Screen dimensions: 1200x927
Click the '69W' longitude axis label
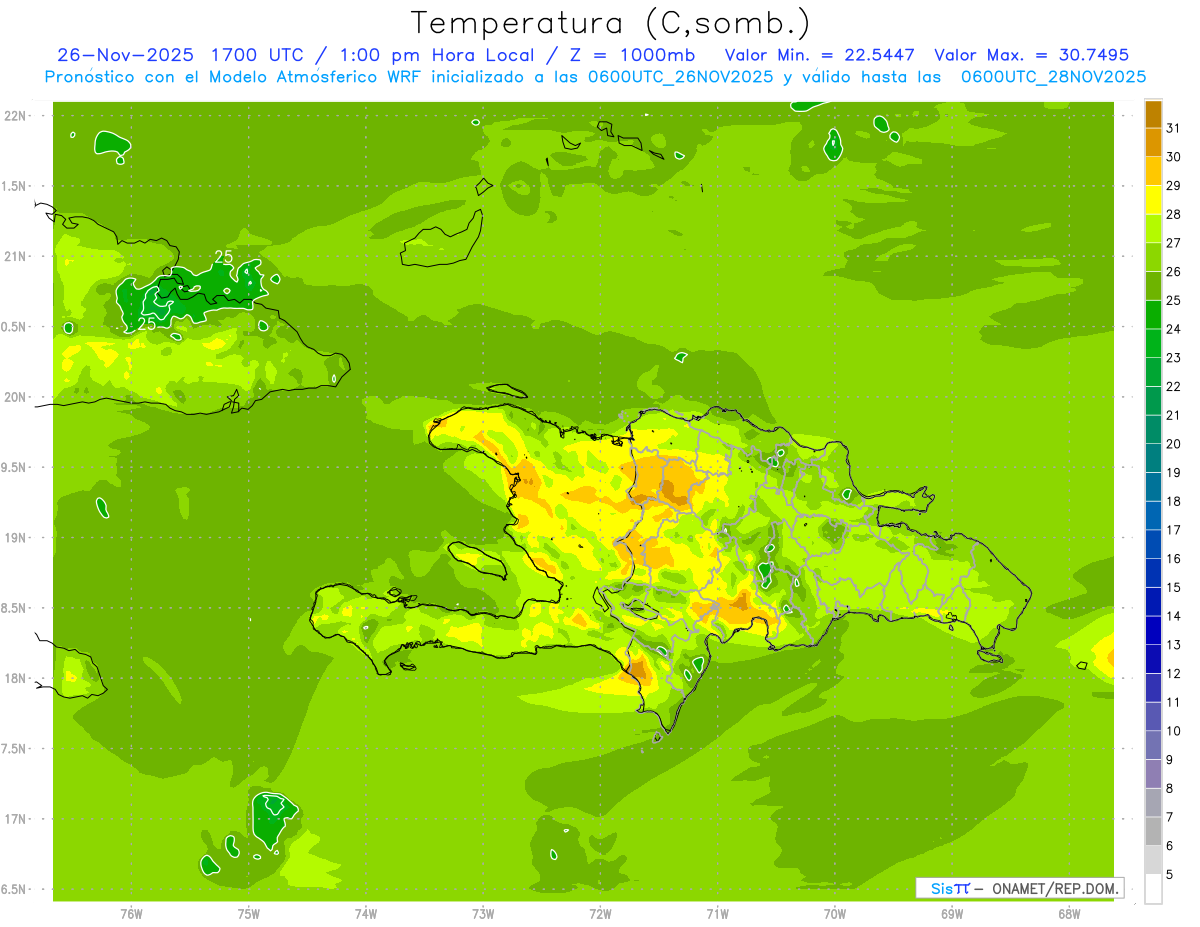(952, 914)
